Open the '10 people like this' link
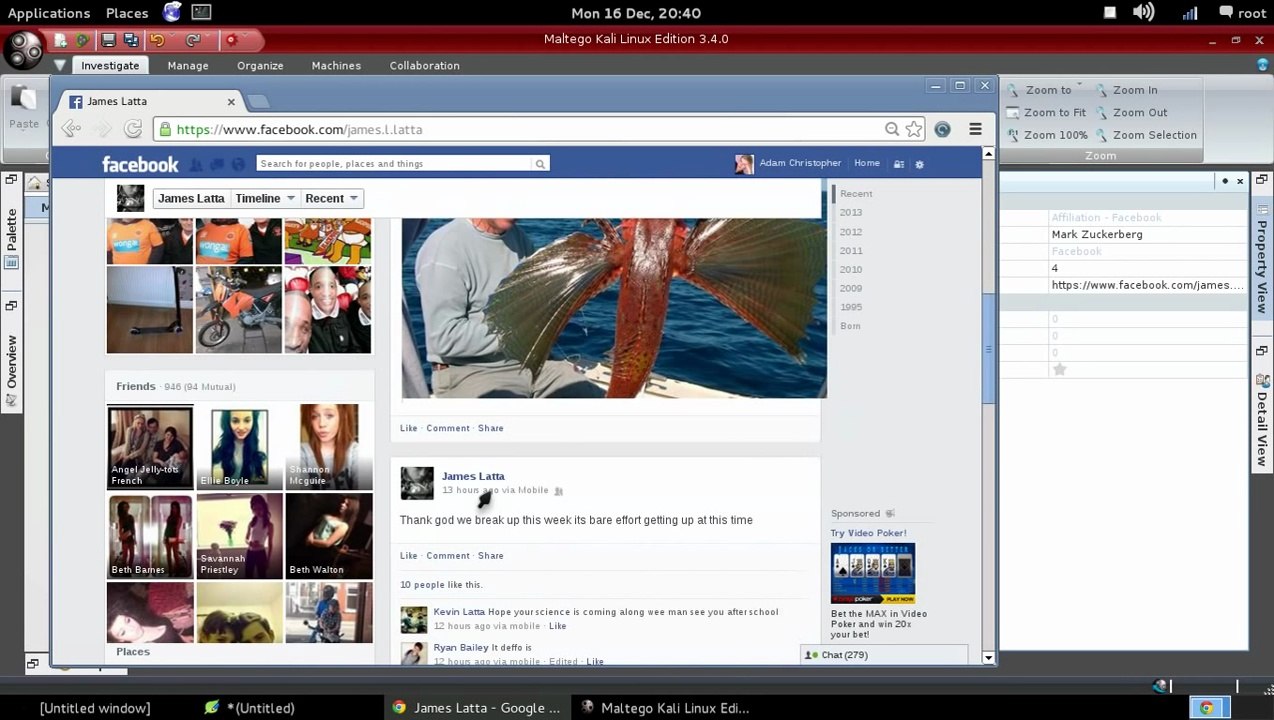 pyautogui.click(x=441, y=585)
